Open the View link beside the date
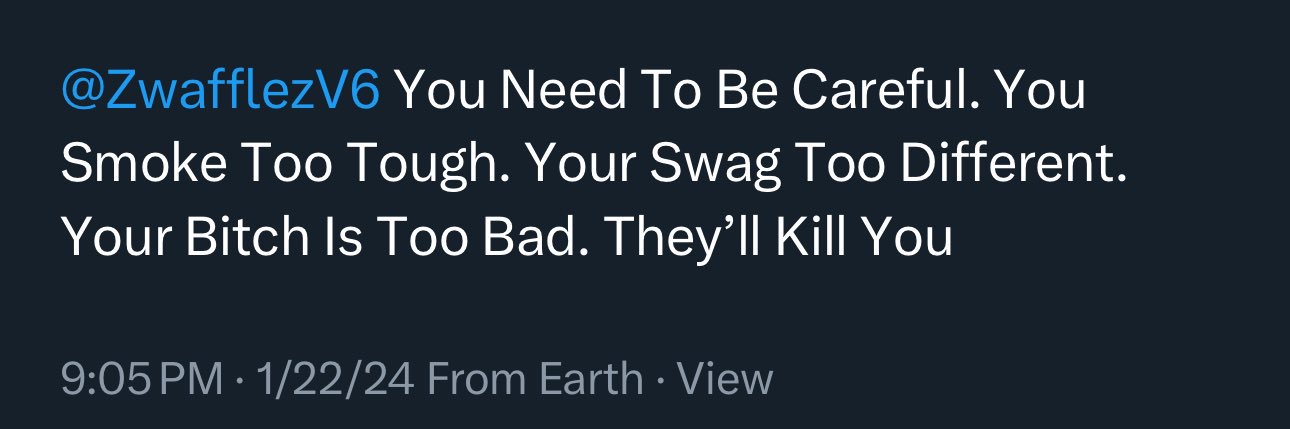This screenshot has height=429, width=1290. pyautogui.click(x=725, y=380)
